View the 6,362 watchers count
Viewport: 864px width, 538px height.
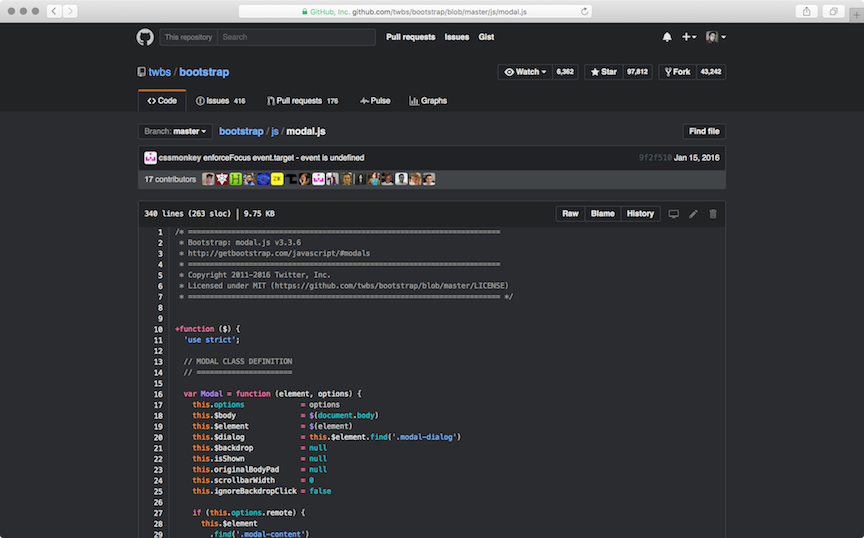tap(565, 72)
